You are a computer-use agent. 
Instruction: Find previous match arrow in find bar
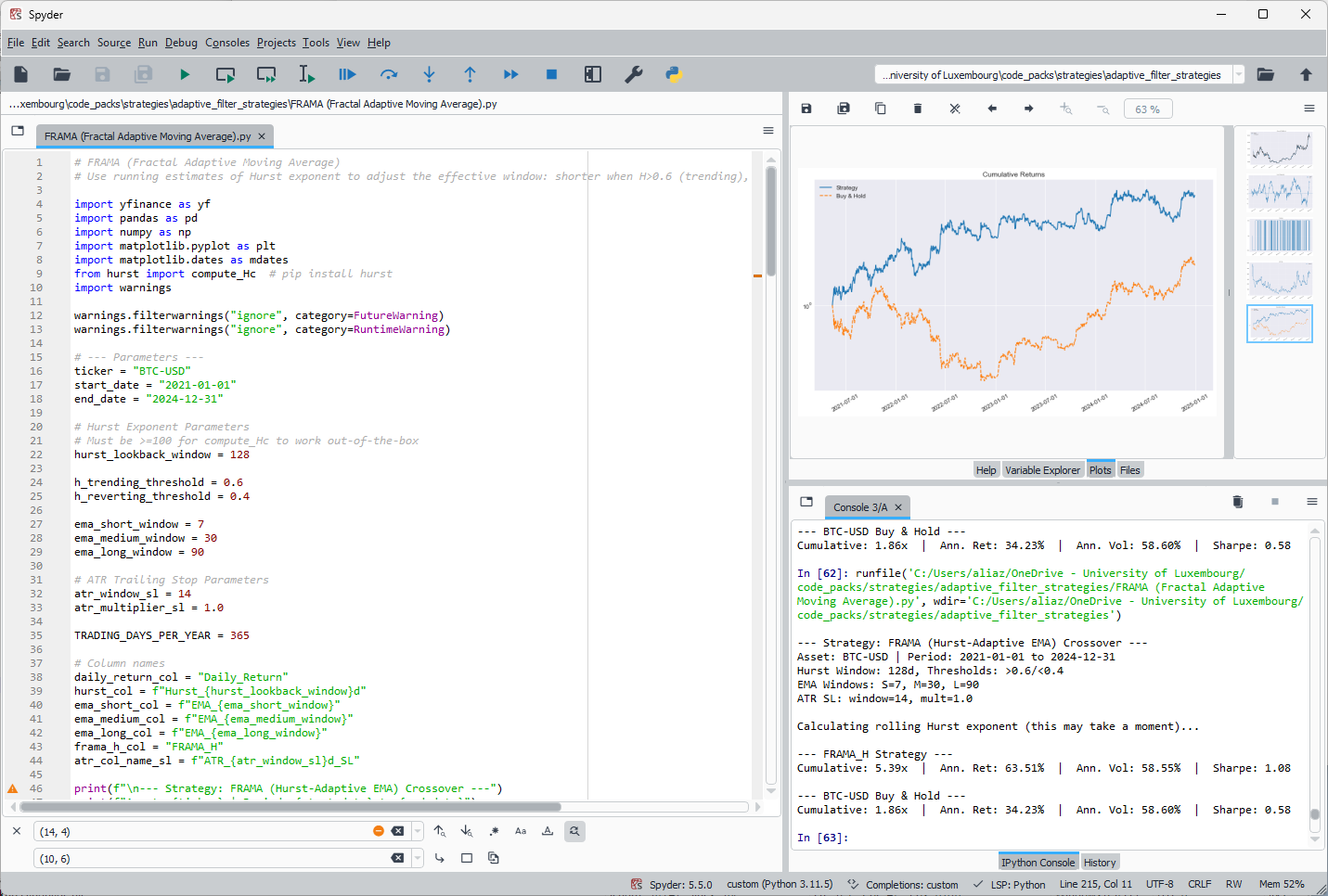pyautogui.click(x=440, y=831)
